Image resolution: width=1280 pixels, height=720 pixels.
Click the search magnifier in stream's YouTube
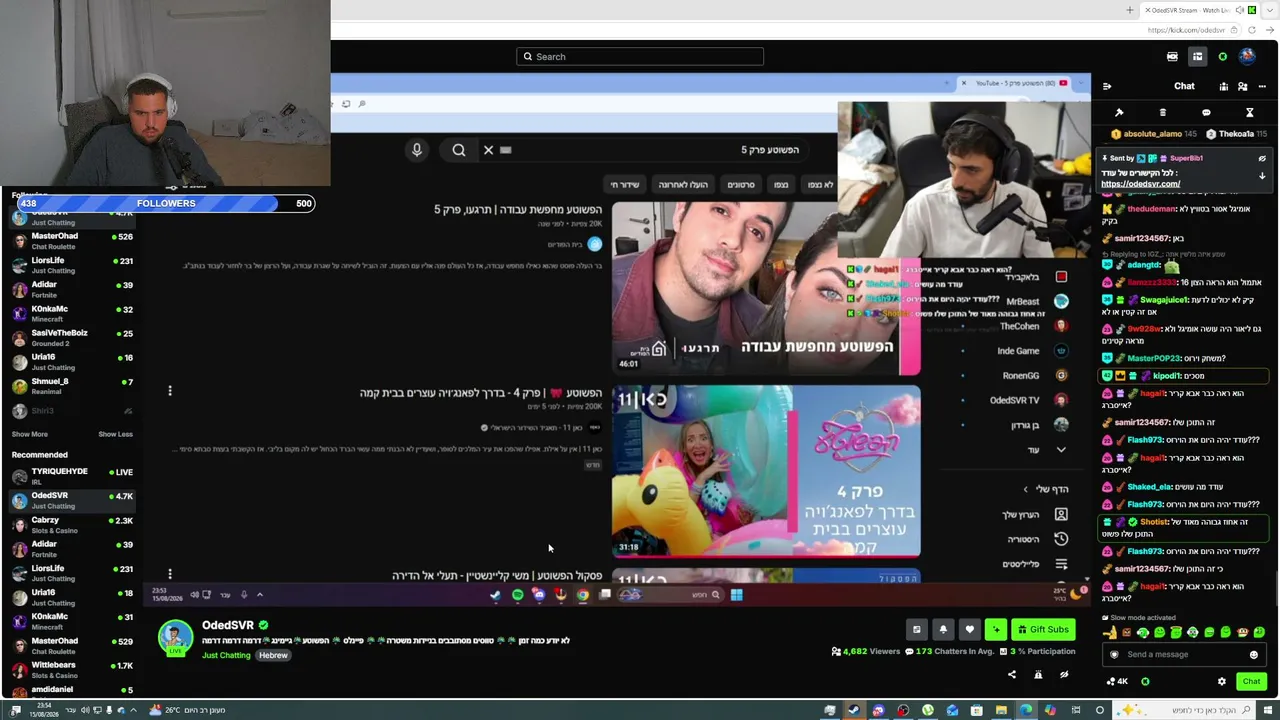(459, 150)
